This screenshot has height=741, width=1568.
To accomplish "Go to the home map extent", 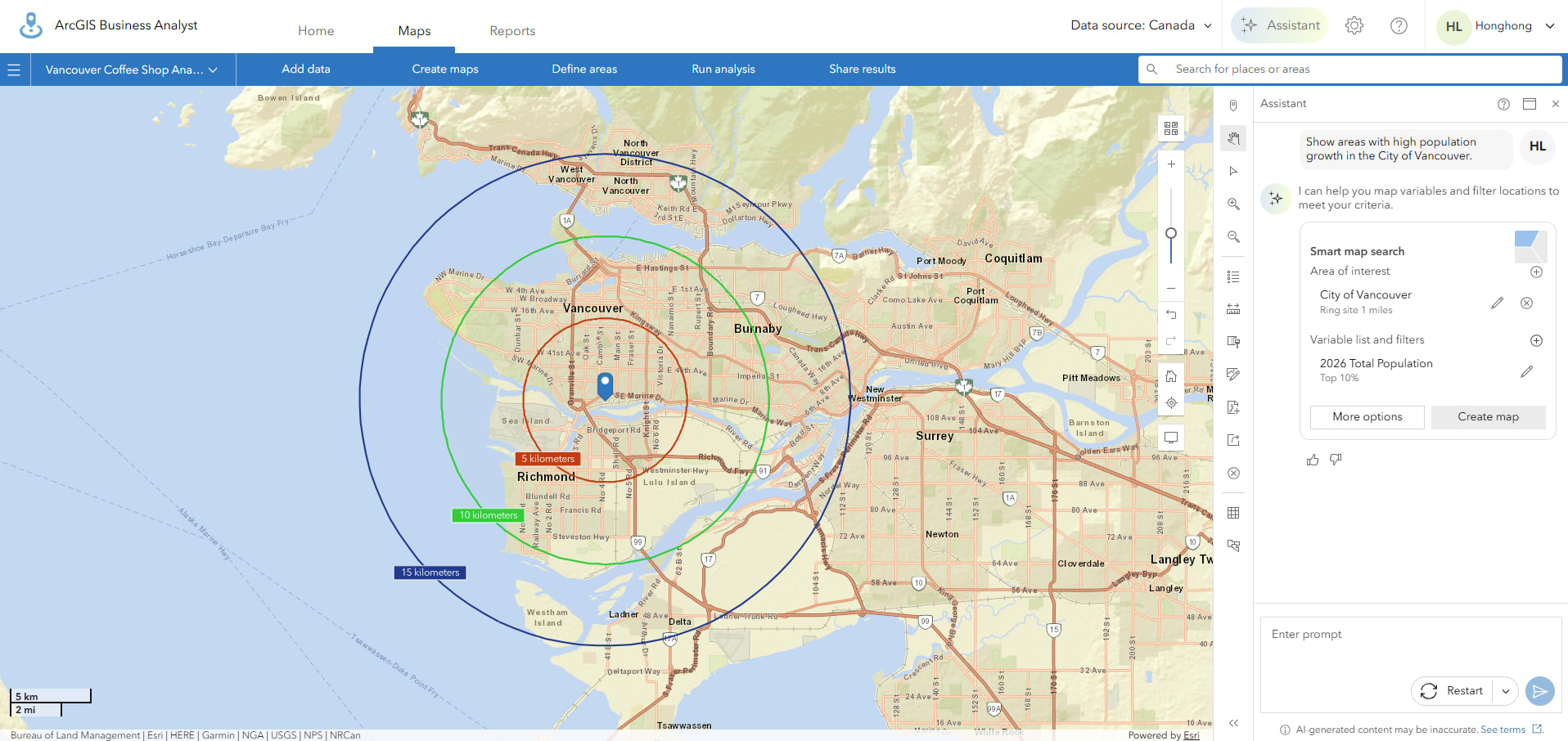I will 1171,376.
